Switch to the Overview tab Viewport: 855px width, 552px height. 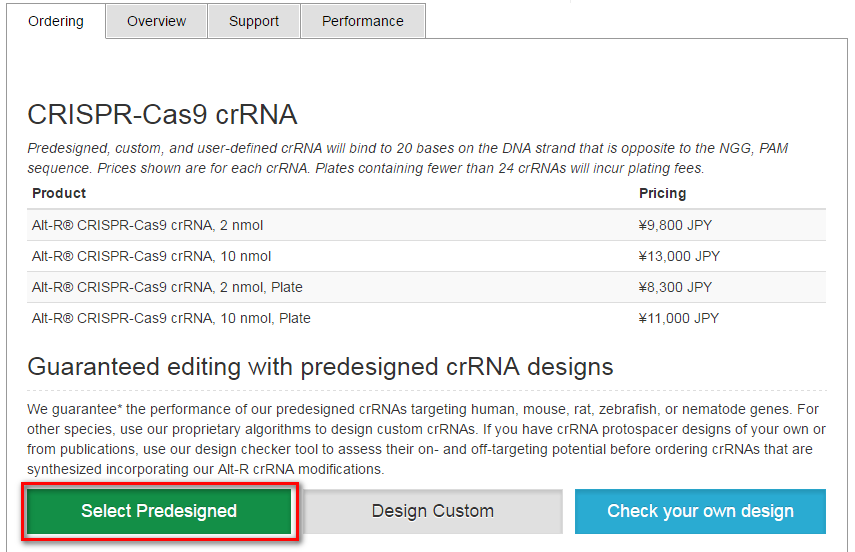point(156,21)
